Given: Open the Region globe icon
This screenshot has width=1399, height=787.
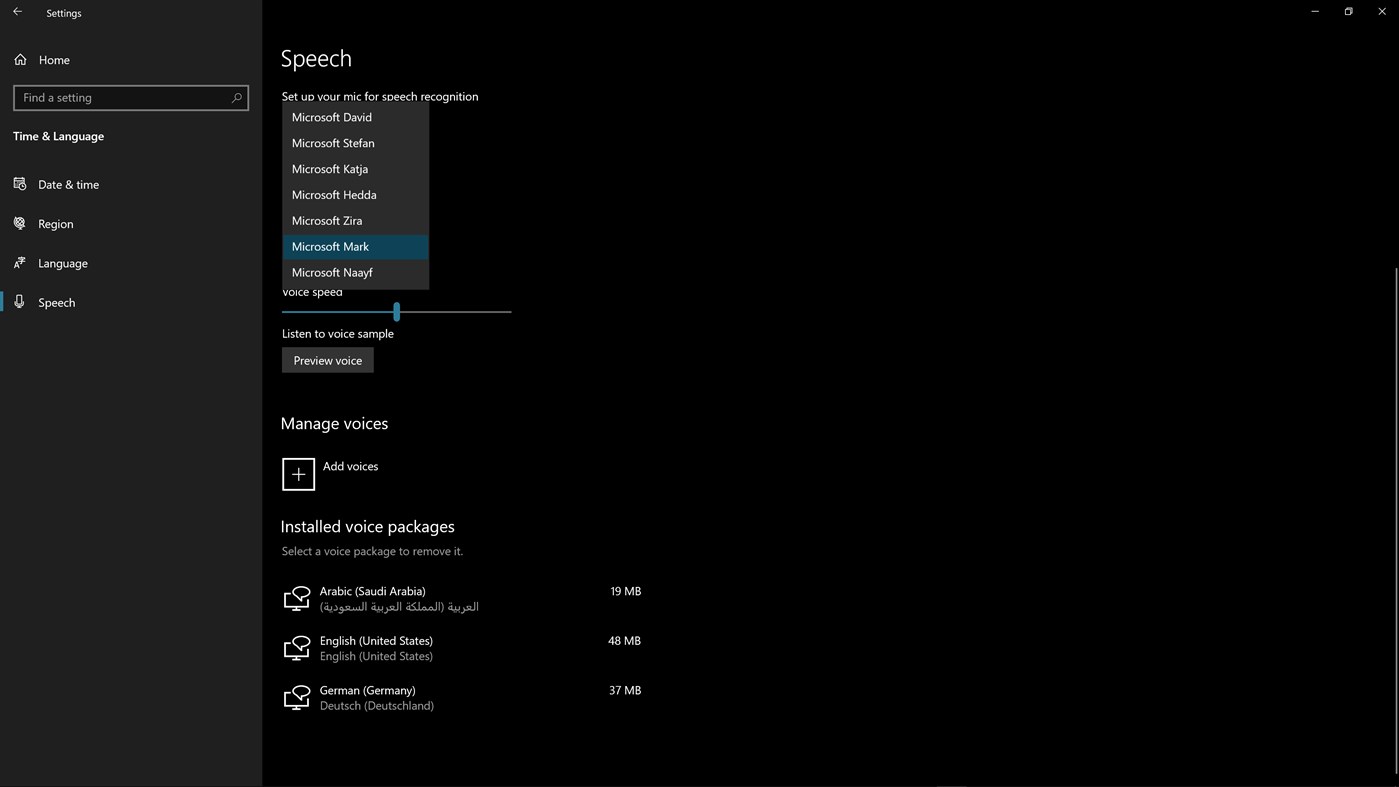Looking at the screenshot, I should click(19, 223).
